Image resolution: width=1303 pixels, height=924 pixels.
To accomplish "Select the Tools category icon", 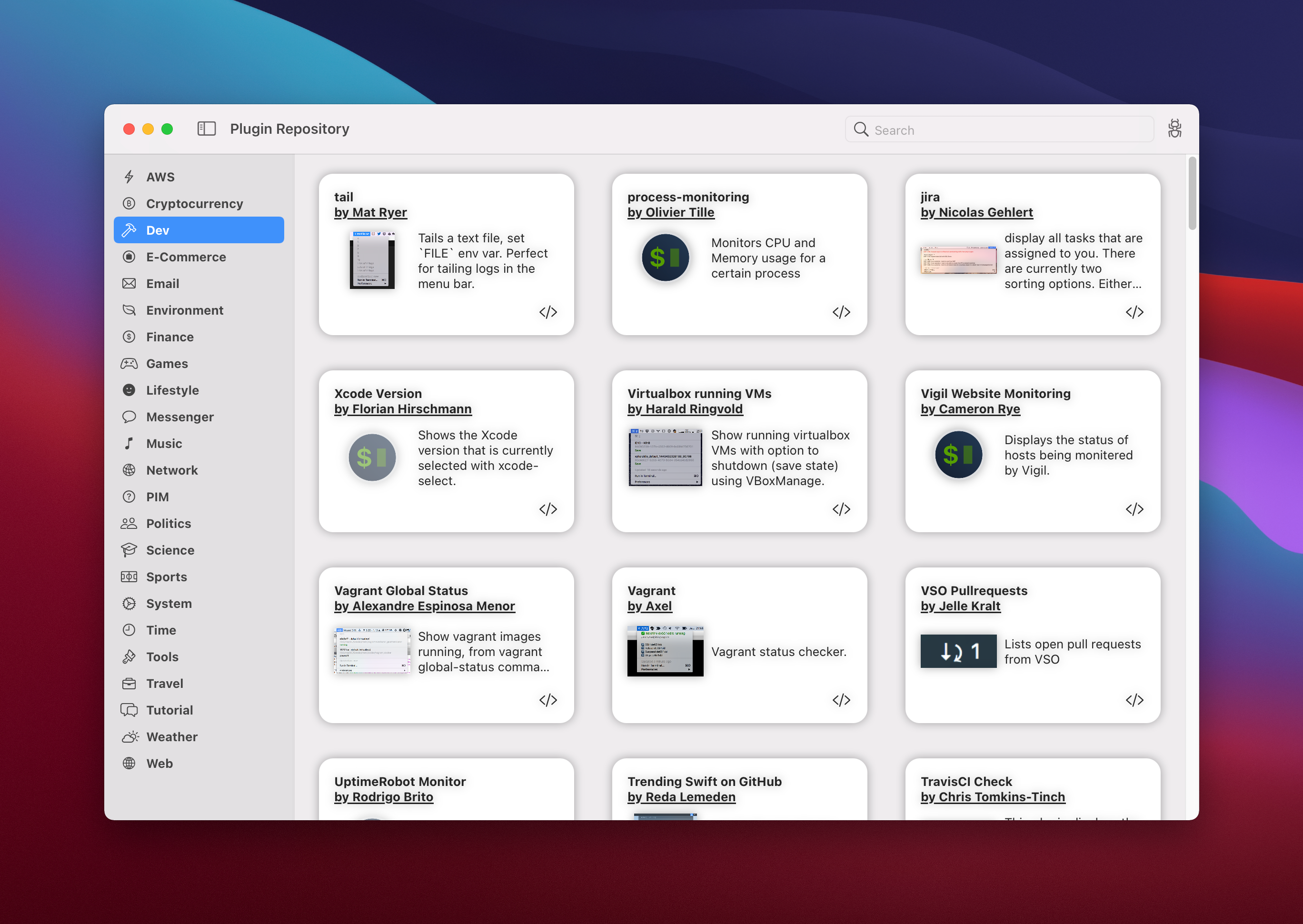I will pyautogui.click(x=131, y=656).
